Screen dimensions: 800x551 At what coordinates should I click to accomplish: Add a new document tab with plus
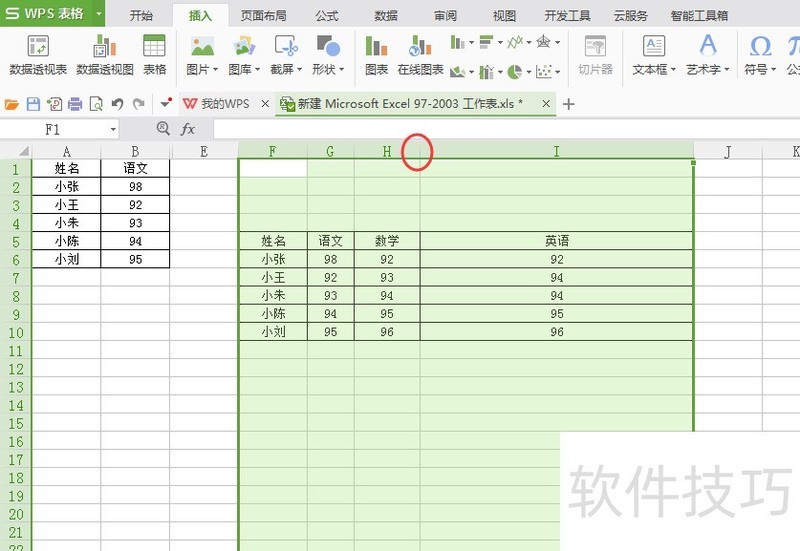pyautogui.click(x=568, y=105)
